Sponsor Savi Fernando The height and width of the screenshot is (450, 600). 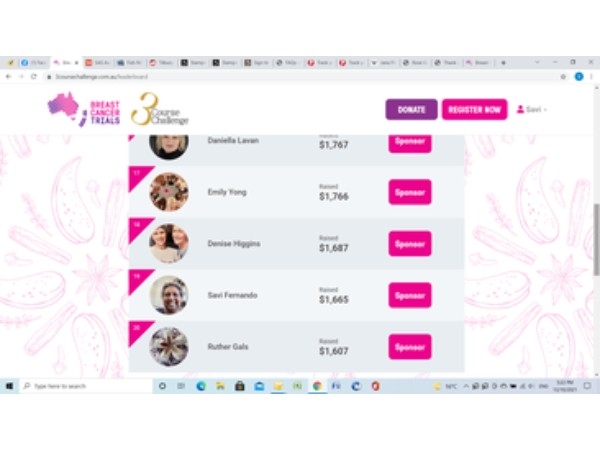coord(410,295)
